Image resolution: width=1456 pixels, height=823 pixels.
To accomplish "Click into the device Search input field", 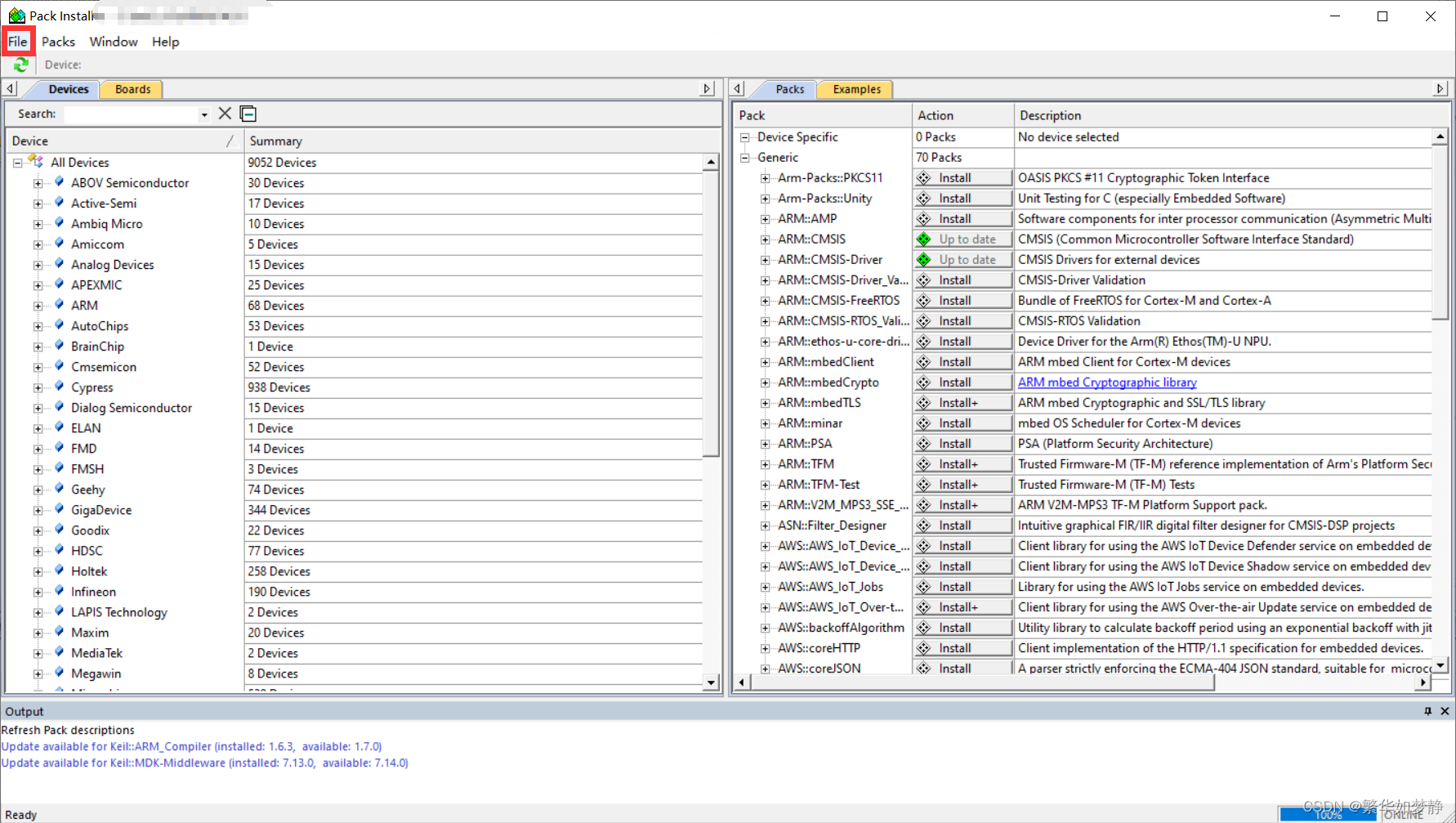I will click(131, 114).
